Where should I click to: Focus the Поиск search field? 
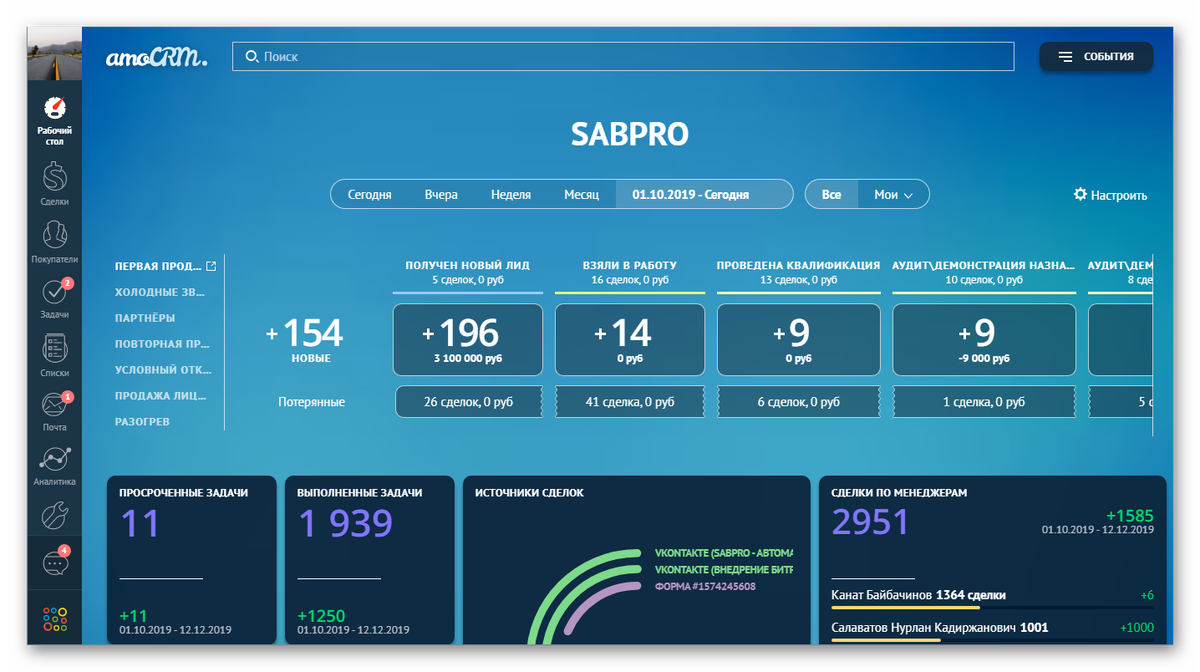pyautogui.click(x=623, y=57)
